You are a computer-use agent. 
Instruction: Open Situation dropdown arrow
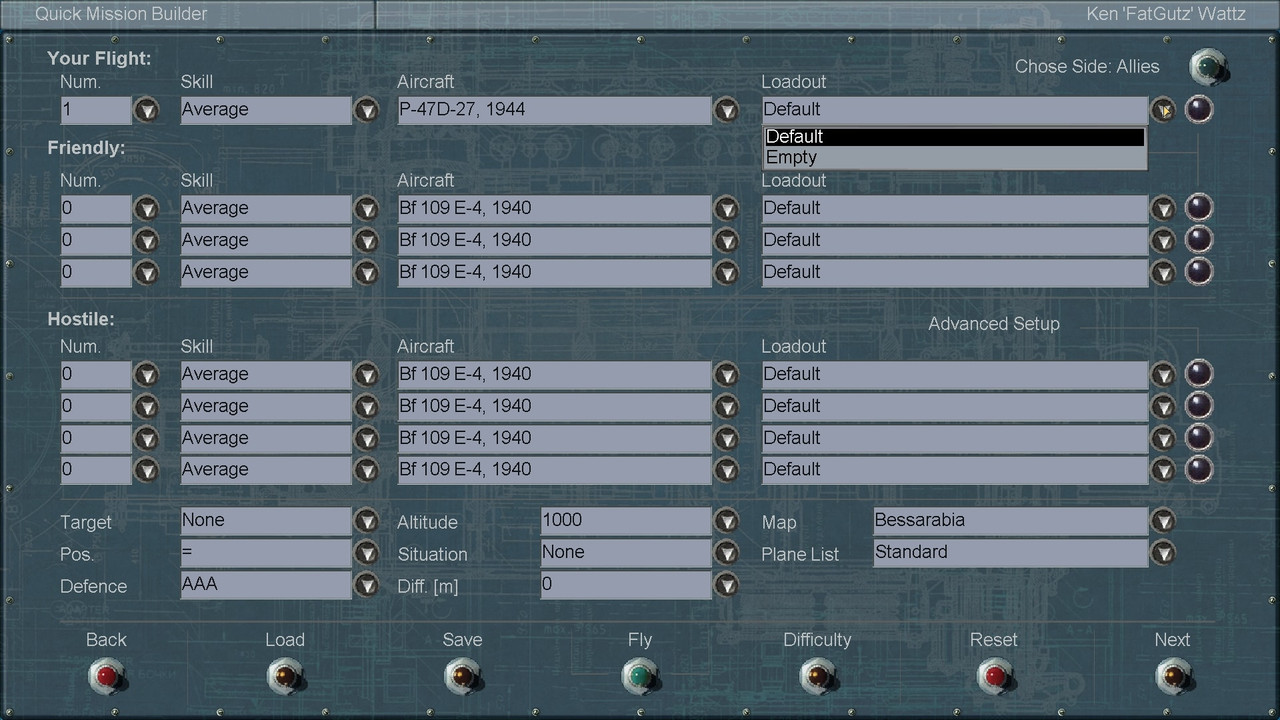726,553
